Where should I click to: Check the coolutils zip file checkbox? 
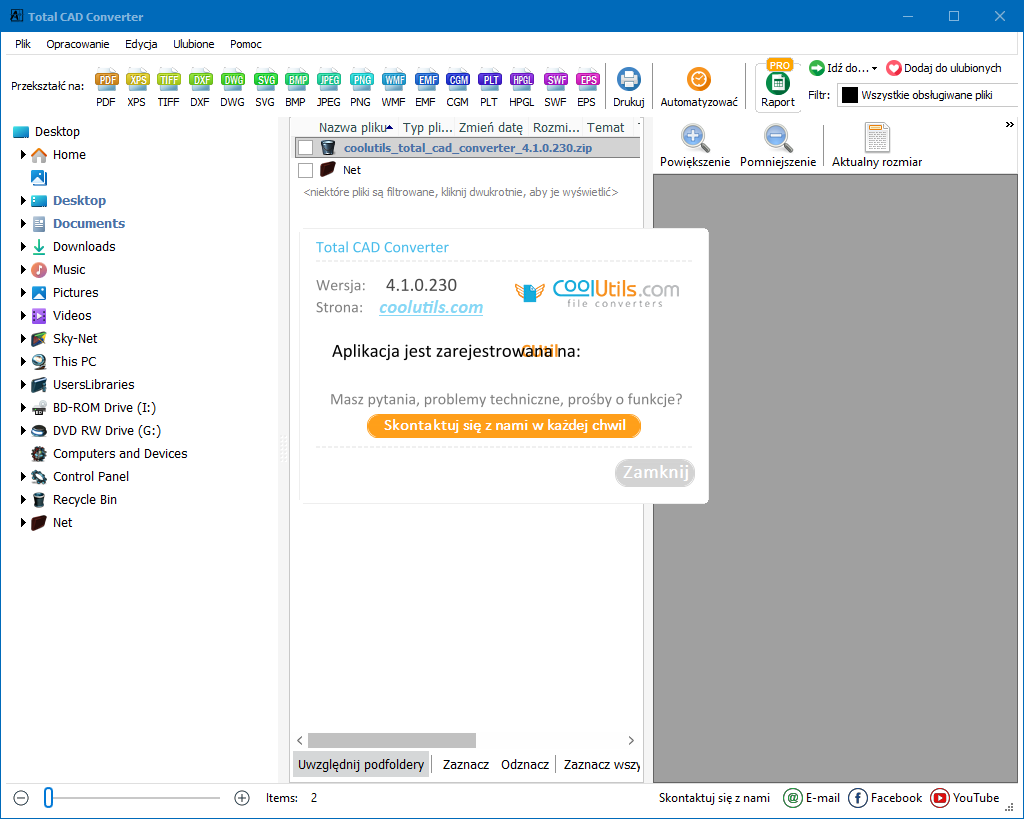(305, 148)
